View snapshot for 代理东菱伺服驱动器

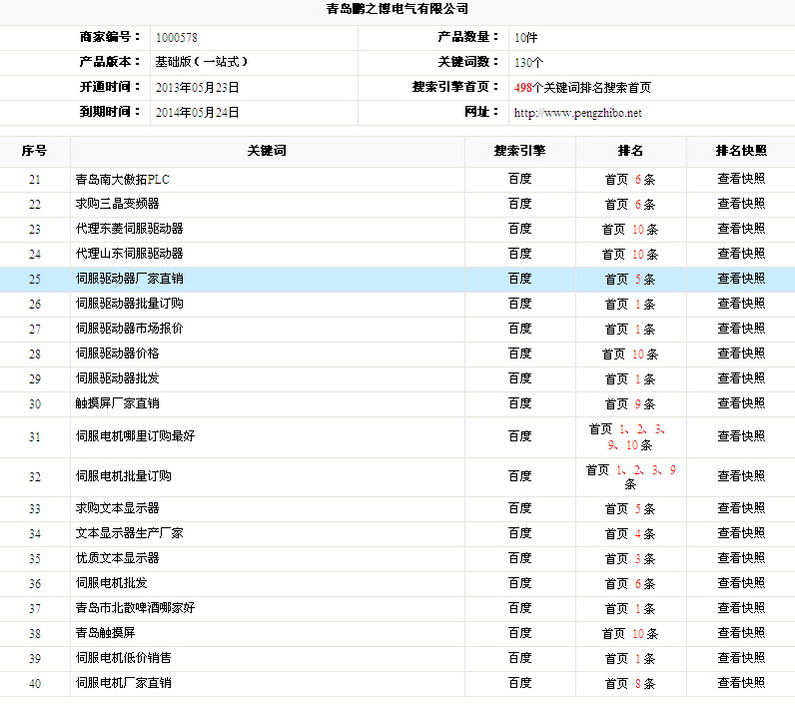tap(741, 229)
